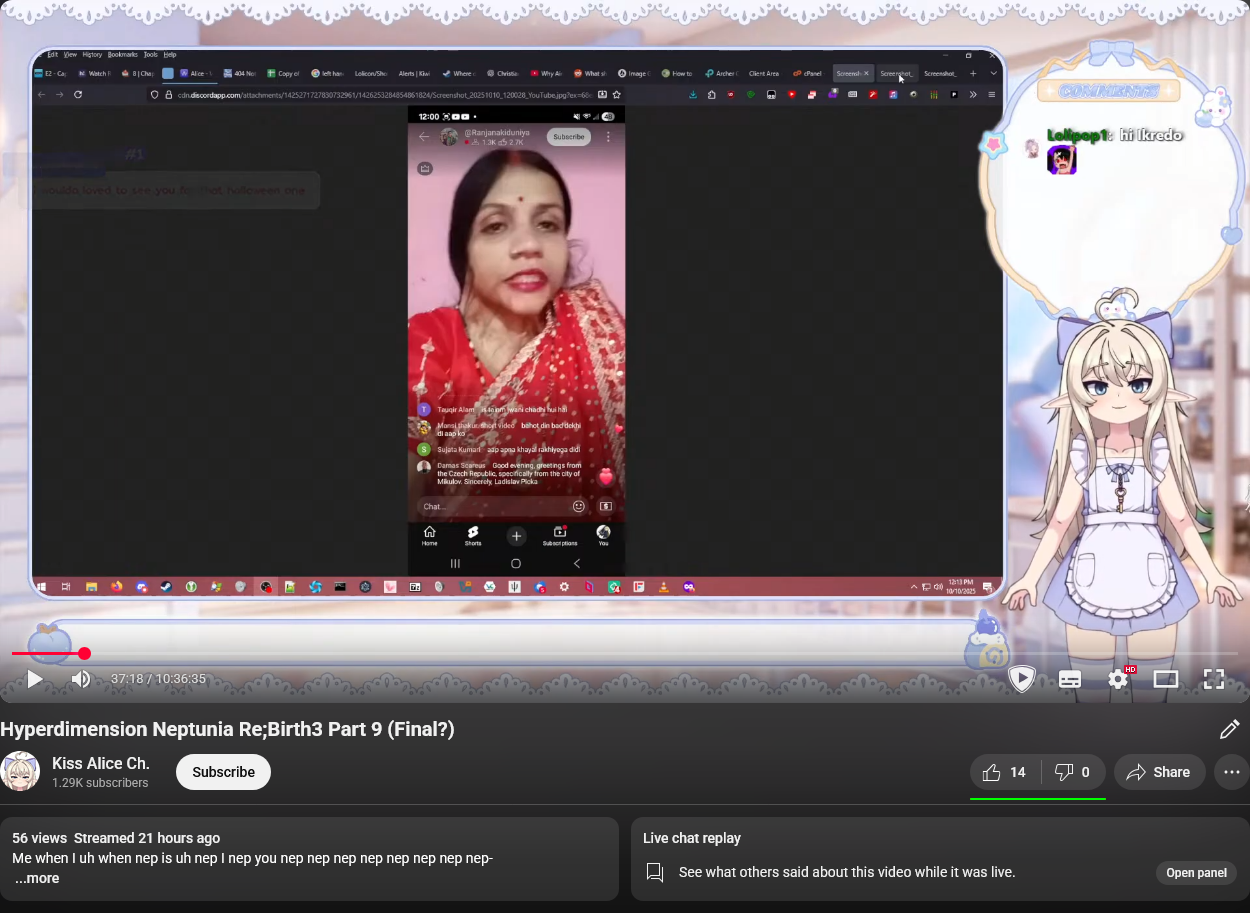Subscribe to Kiss Alice Ch.
Image resolution: width=1250 pixels, height=913 pixels.
click(223, 772)
